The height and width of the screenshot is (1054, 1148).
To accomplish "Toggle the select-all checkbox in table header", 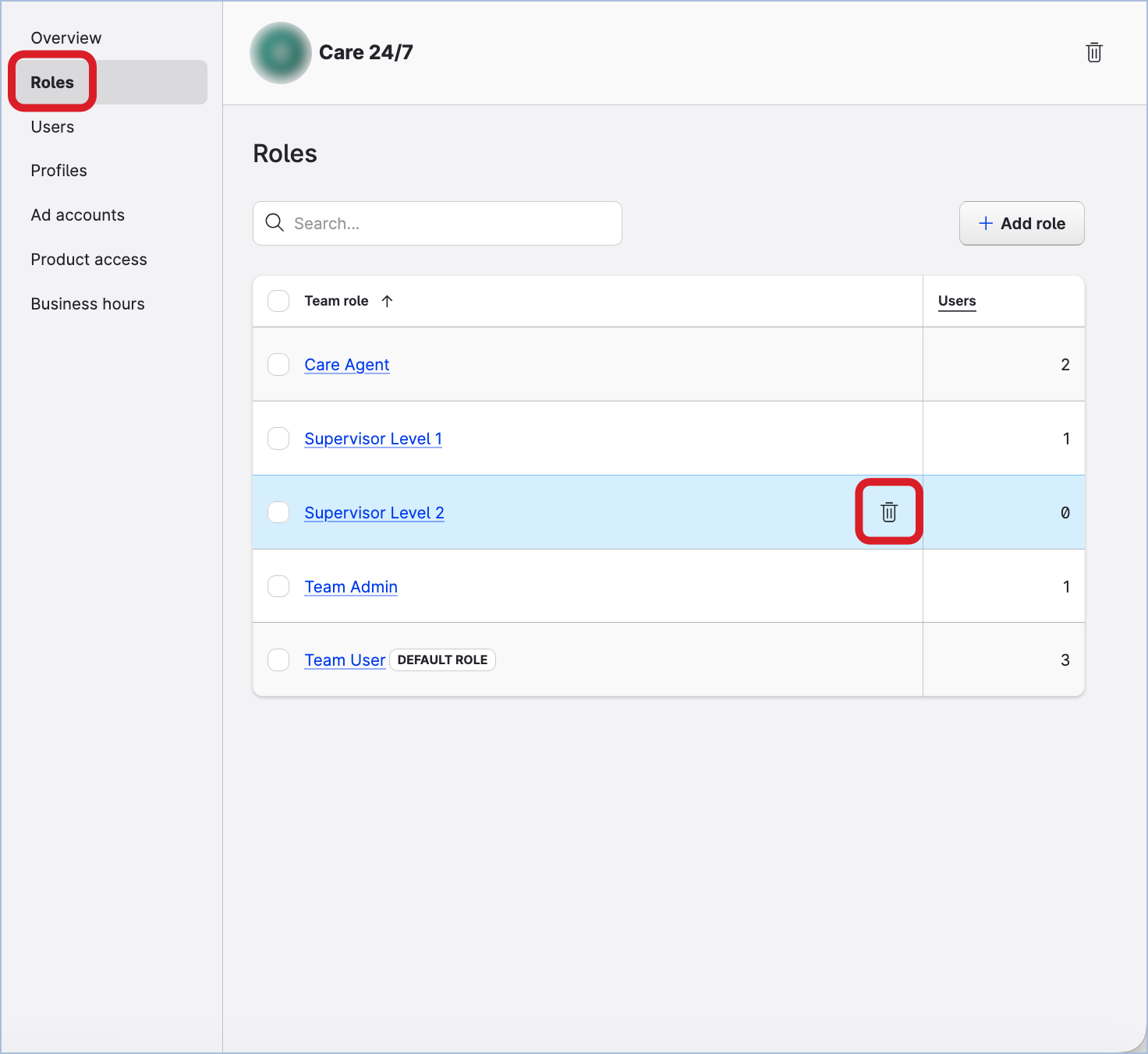I will point(278,301).
